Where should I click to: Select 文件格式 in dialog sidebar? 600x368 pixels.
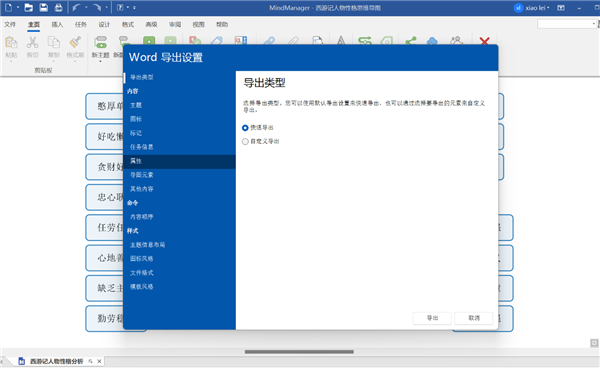tap(179, 273)
